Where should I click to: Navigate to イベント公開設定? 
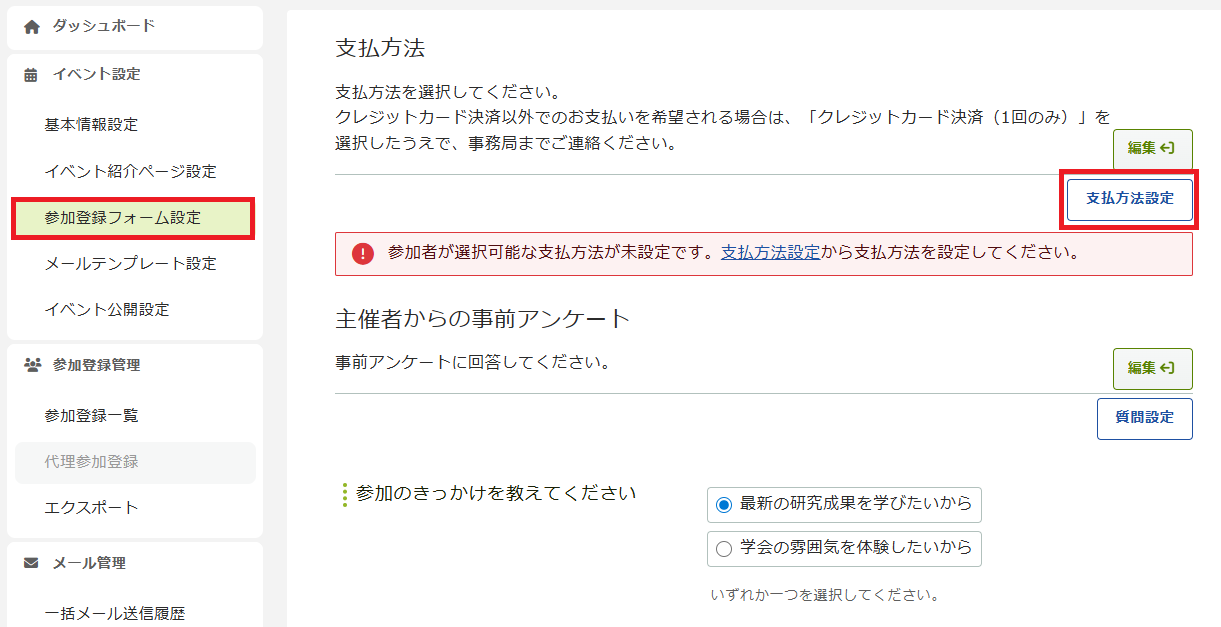107,309
